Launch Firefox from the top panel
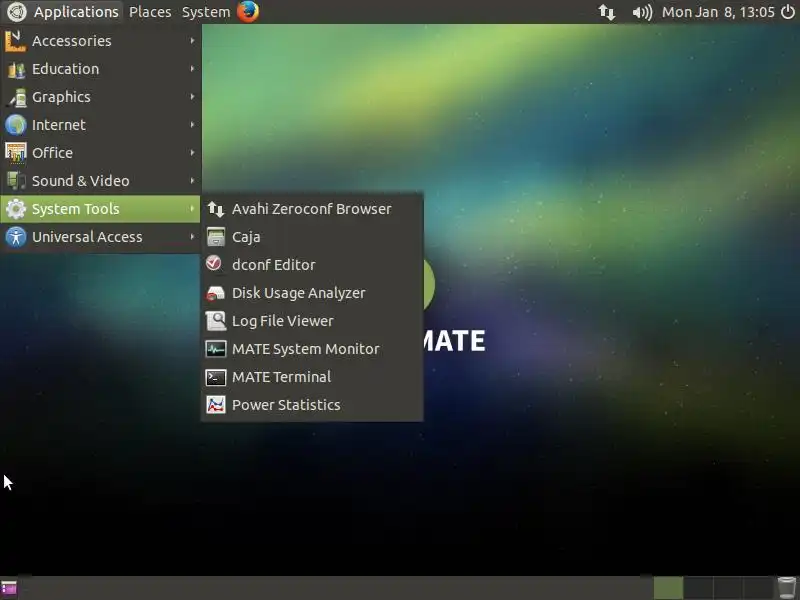 point(248,11)
